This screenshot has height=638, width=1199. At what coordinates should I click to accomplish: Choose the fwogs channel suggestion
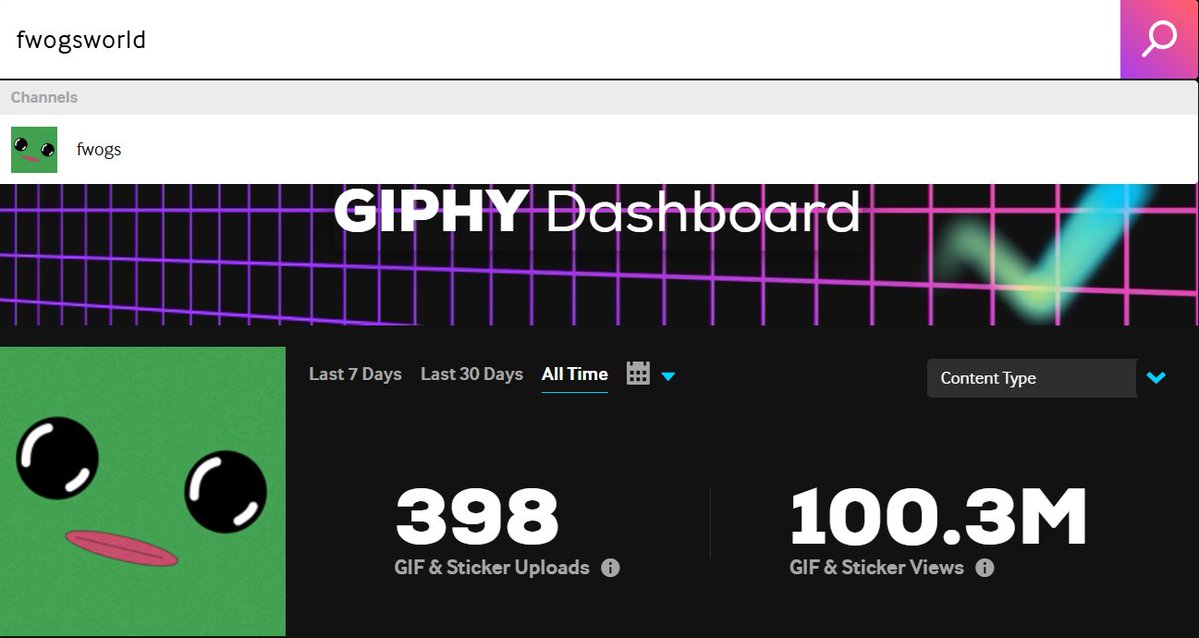599,149
